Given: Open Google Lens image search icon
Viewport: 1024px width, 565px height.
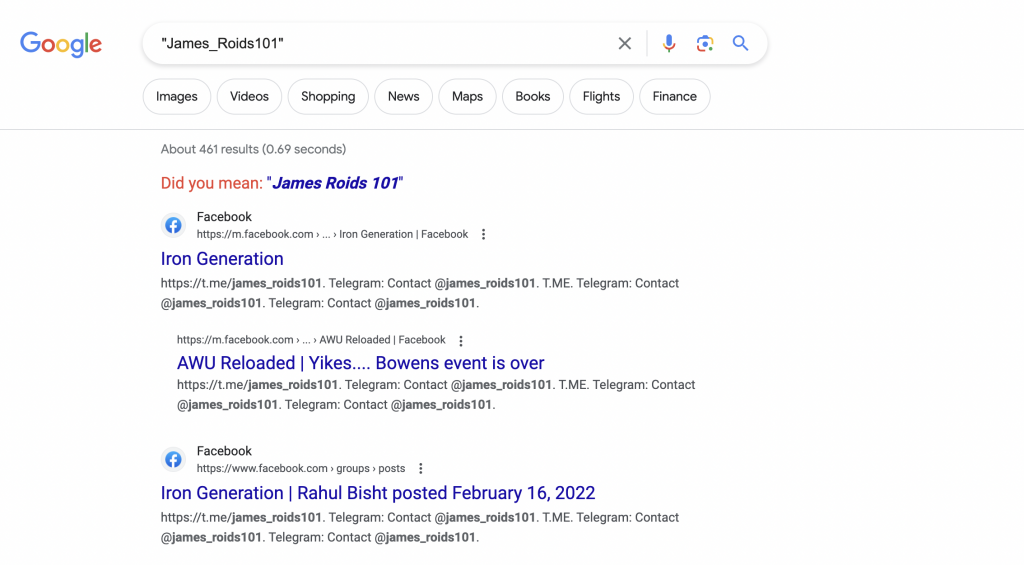Looking at the screenshot, I should (x=705, y=43).
